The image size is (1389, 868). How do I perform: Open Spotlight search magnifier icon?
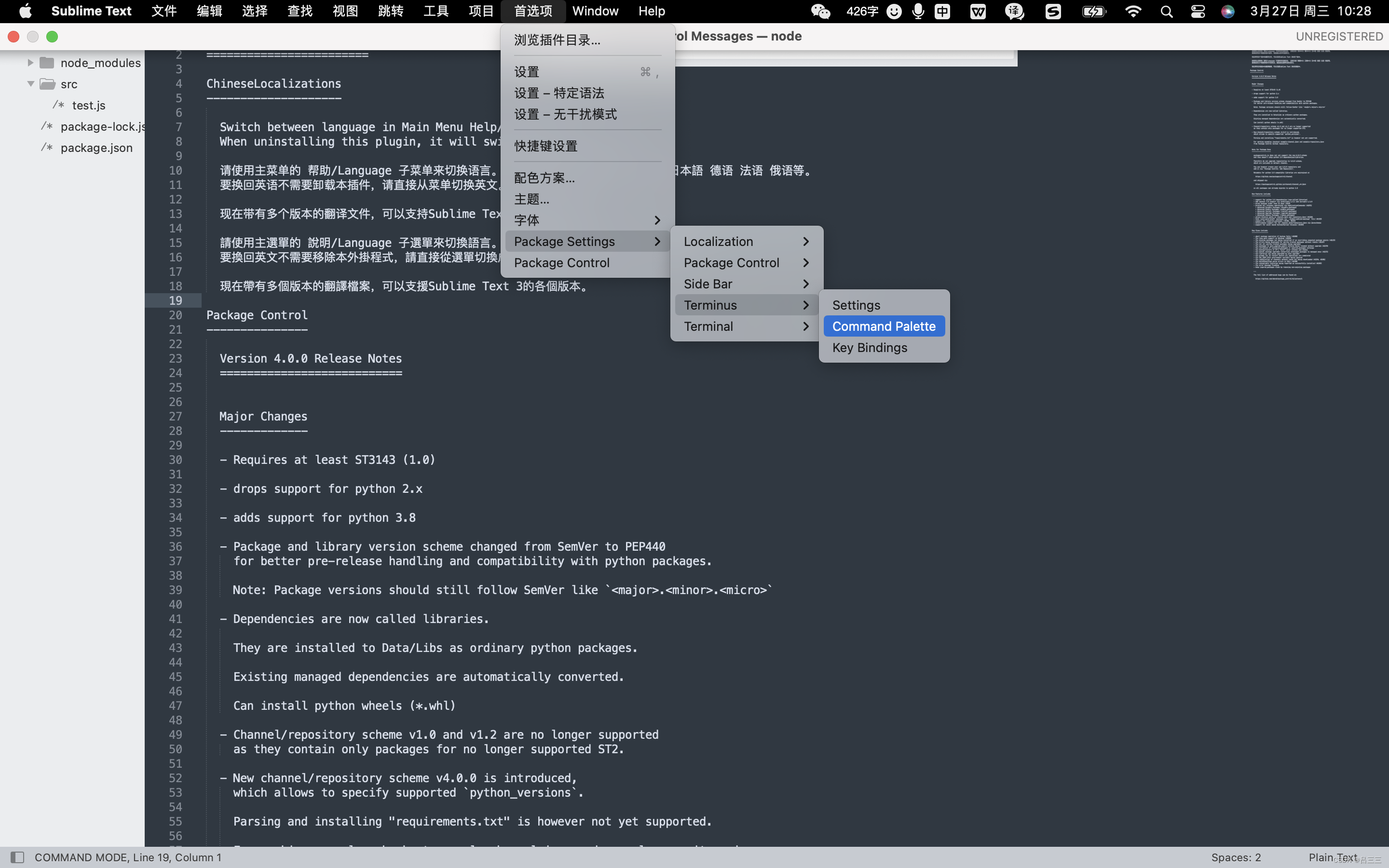[1166, 11]
